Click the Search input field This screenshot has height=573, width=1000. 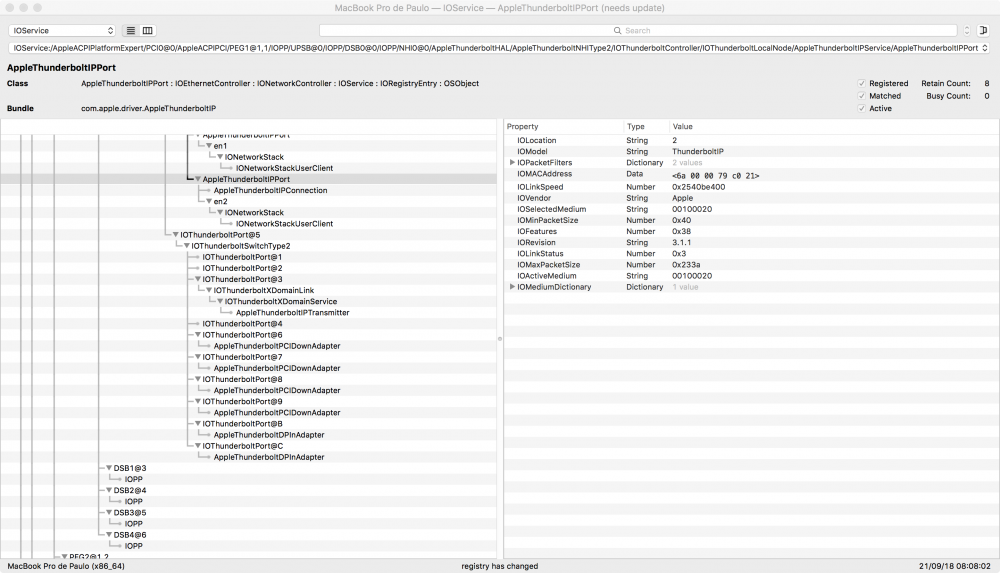pos(638,31)
